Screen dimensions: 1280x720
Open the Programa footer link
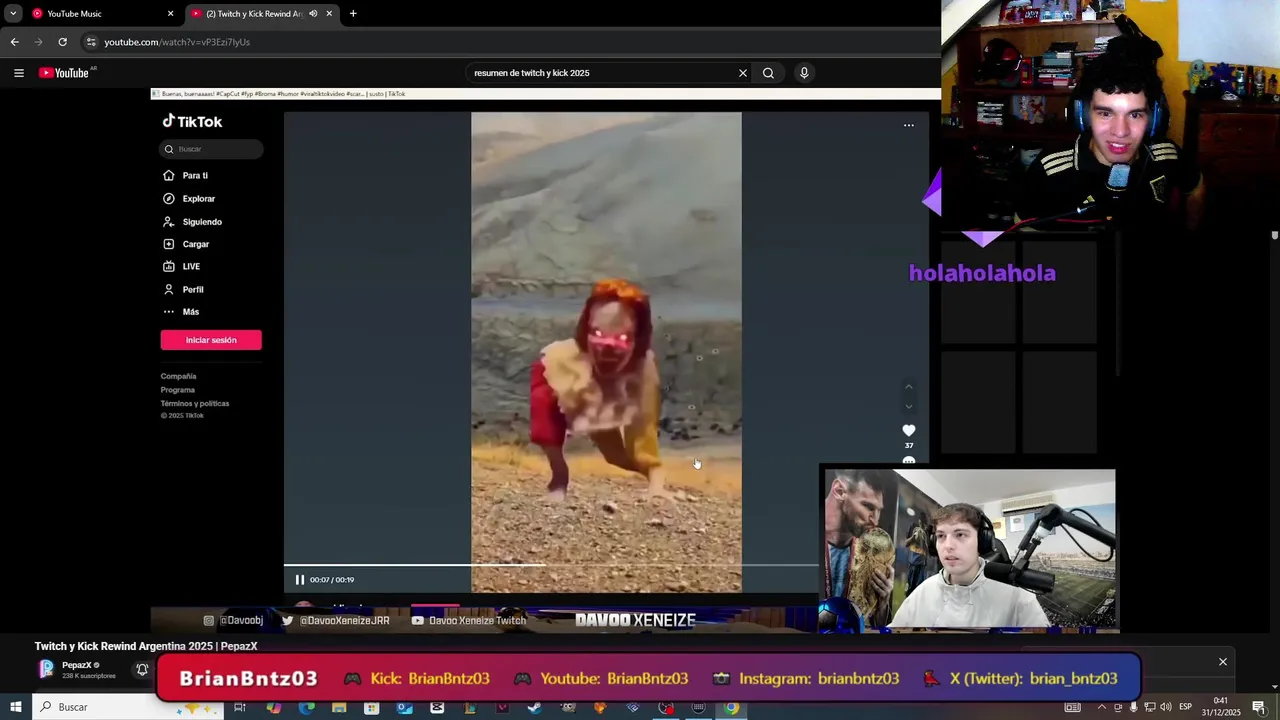coord(177,390)
